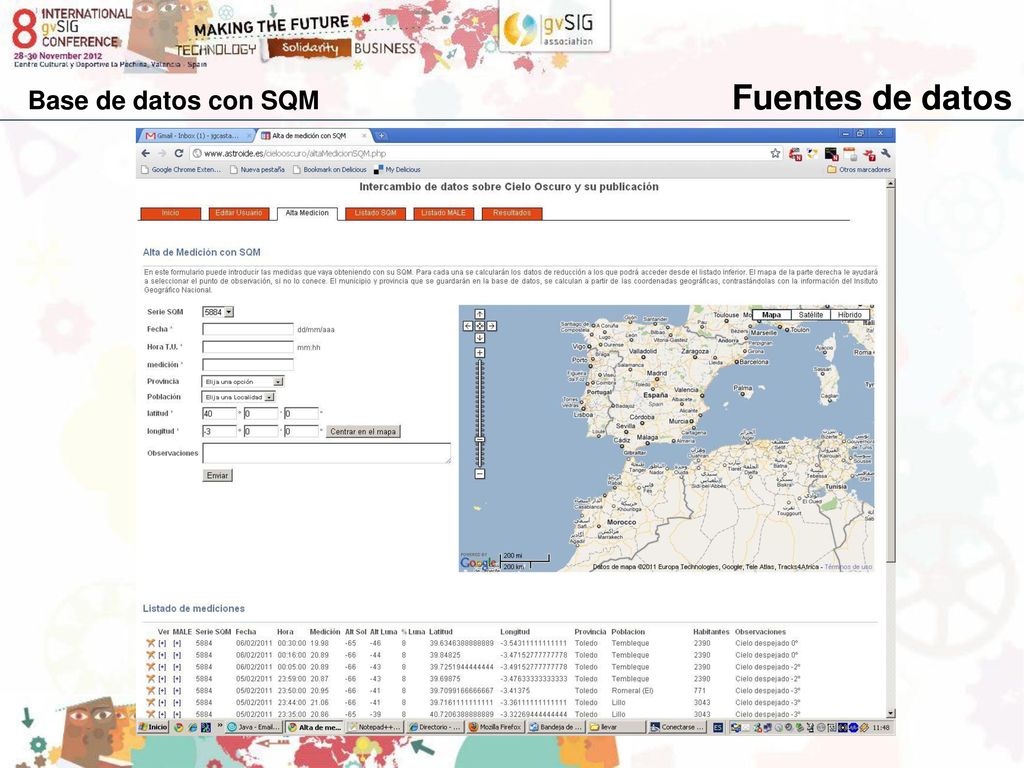The image size is (1024, 768).
Task: Open the Resultados tab
Action: [x=512, y=214]
